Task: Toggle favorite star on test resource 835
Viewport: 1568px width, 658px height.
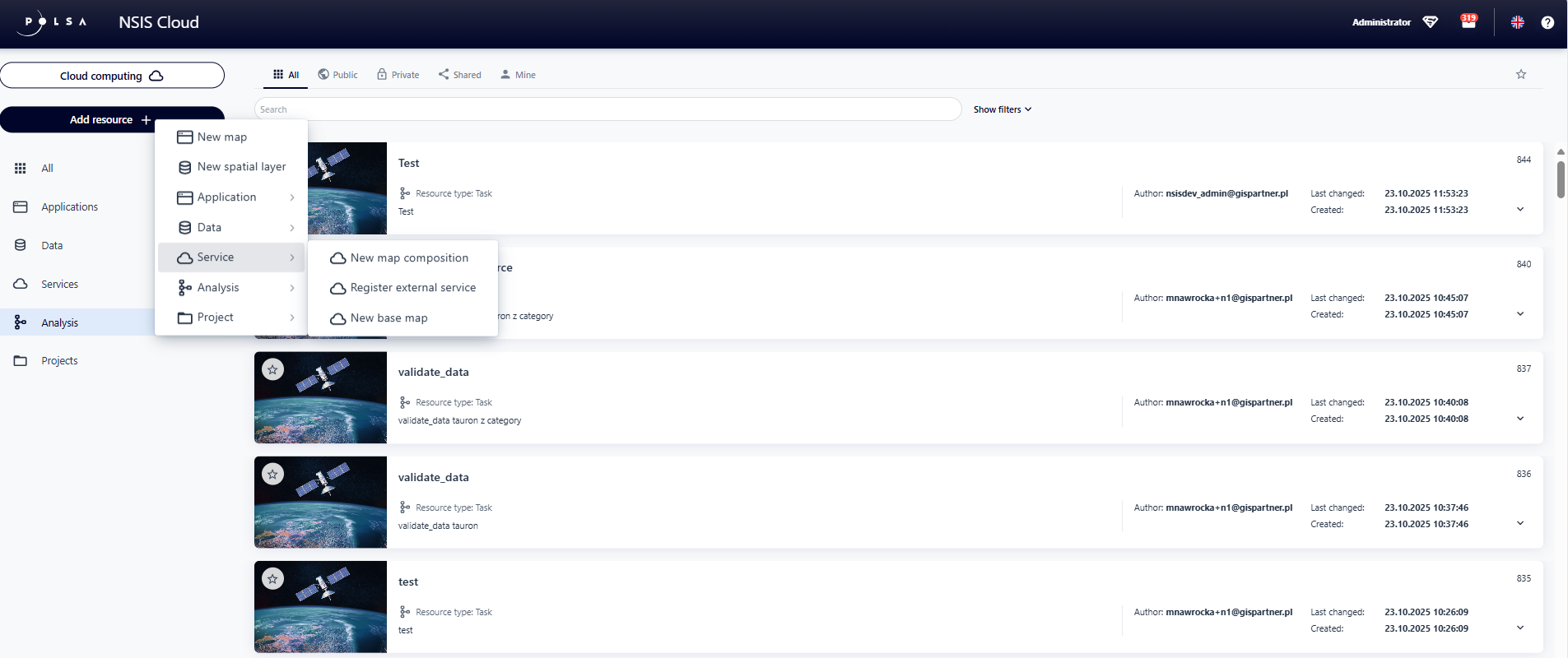Action: click(272, 579)
